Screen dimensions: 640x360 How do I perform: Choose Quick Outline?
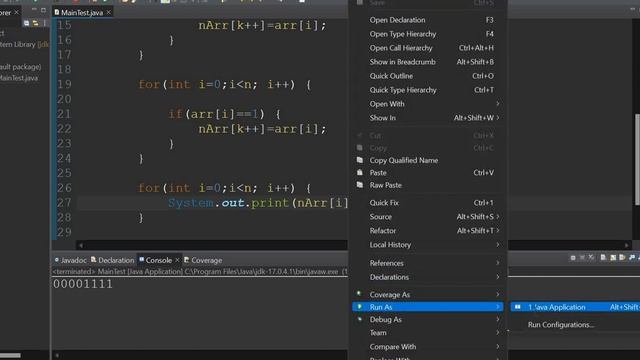428,76
